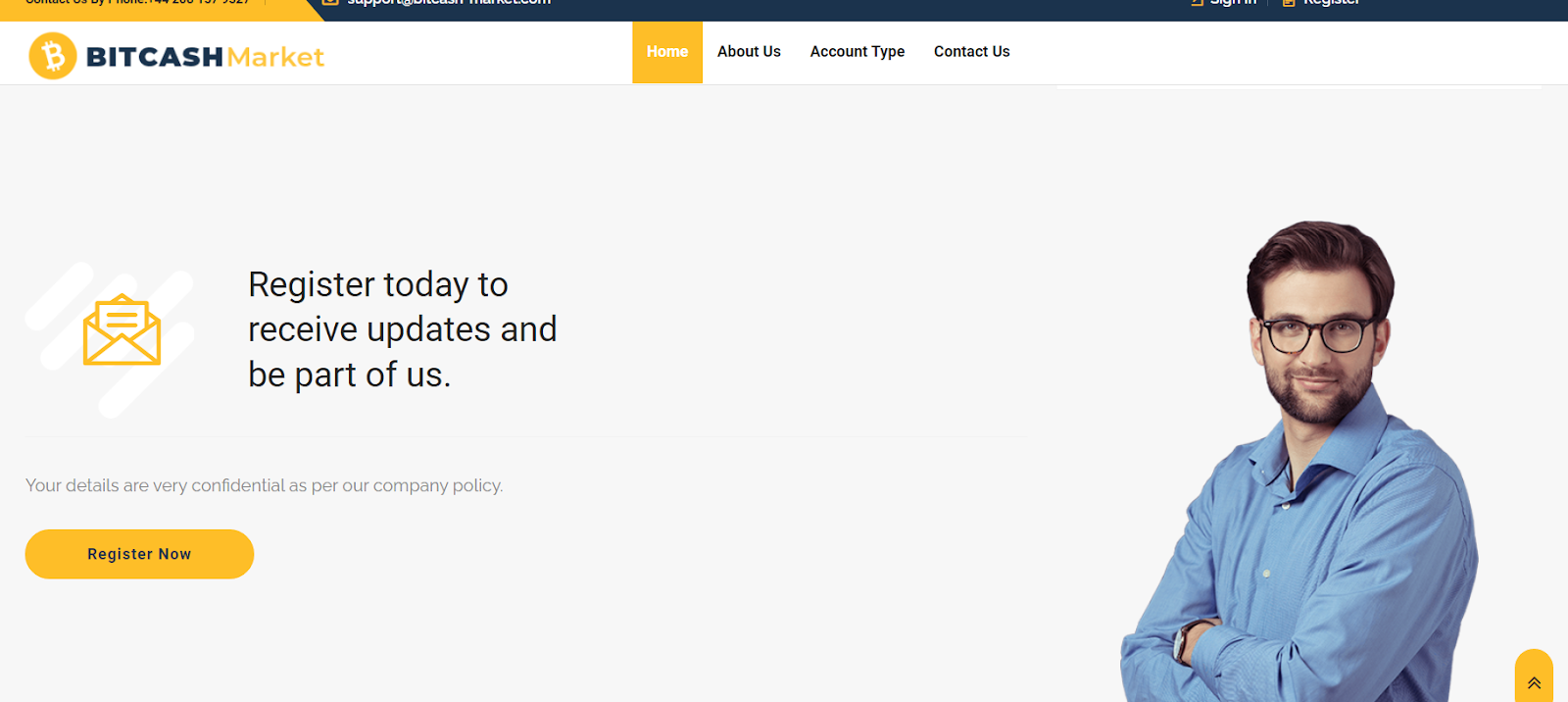Click the Register Now button
Image resolution: width=1568 pixels, height=702 pixels.
click(x=139, y=554)
